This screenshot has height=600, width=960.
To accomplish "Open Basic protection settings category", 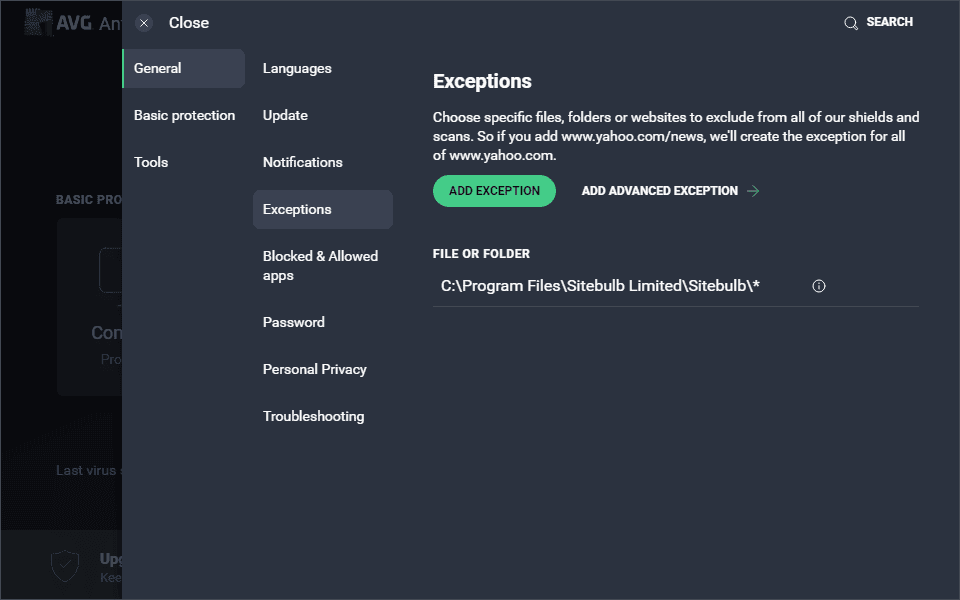I will coord(184,115).
